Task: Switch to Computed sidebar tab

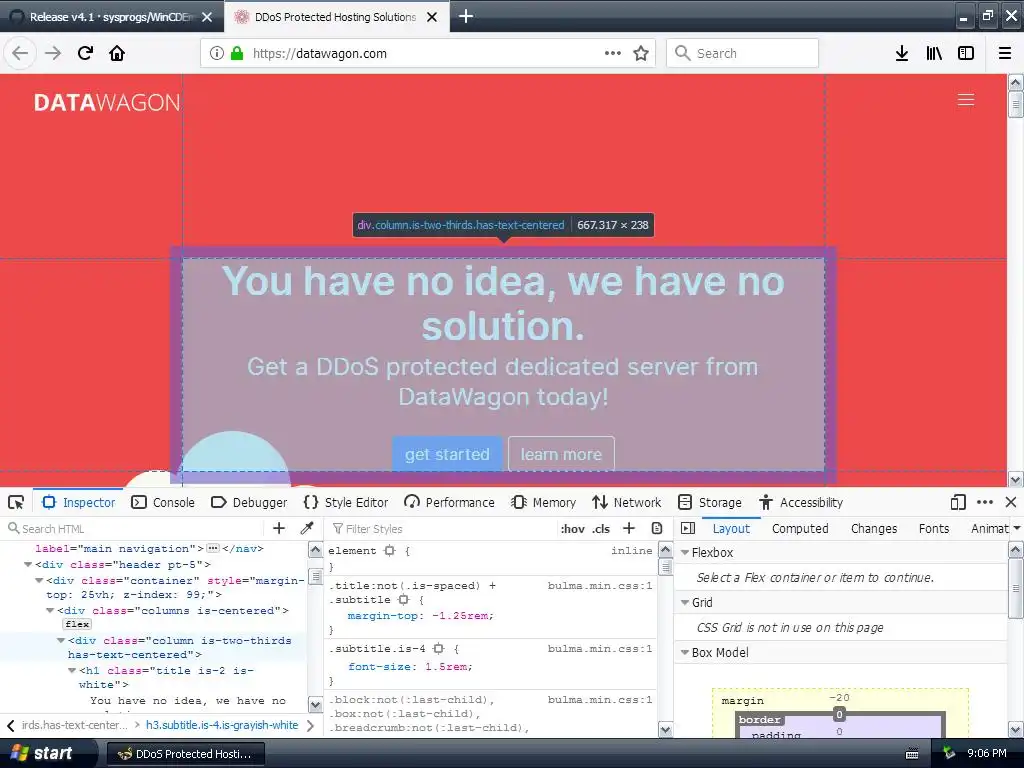Action: (x=800, y=528)
